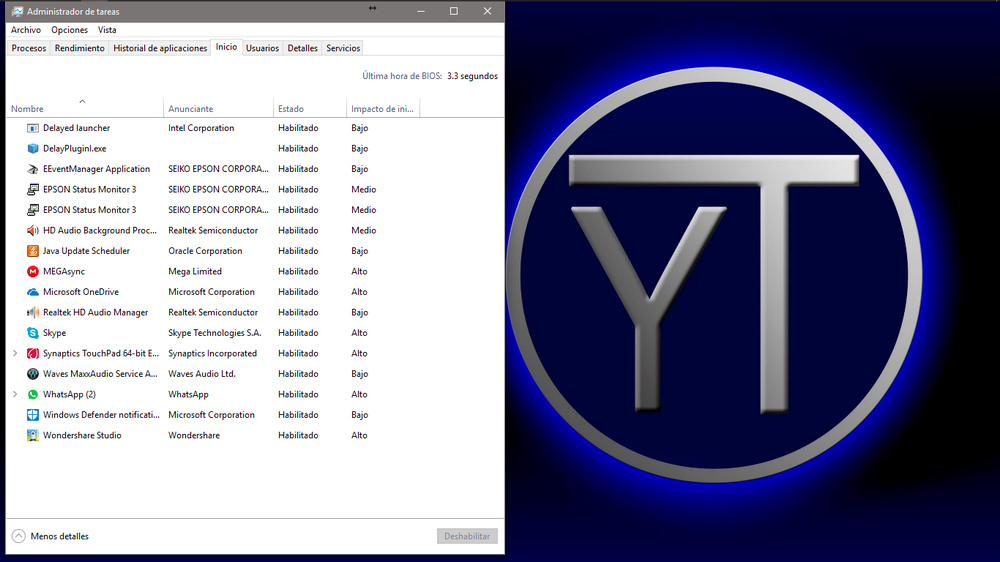Viewport: 1000px width, 562px height.
Task: Click the EEventManager Application icon
Action: (x=33, y=169)
